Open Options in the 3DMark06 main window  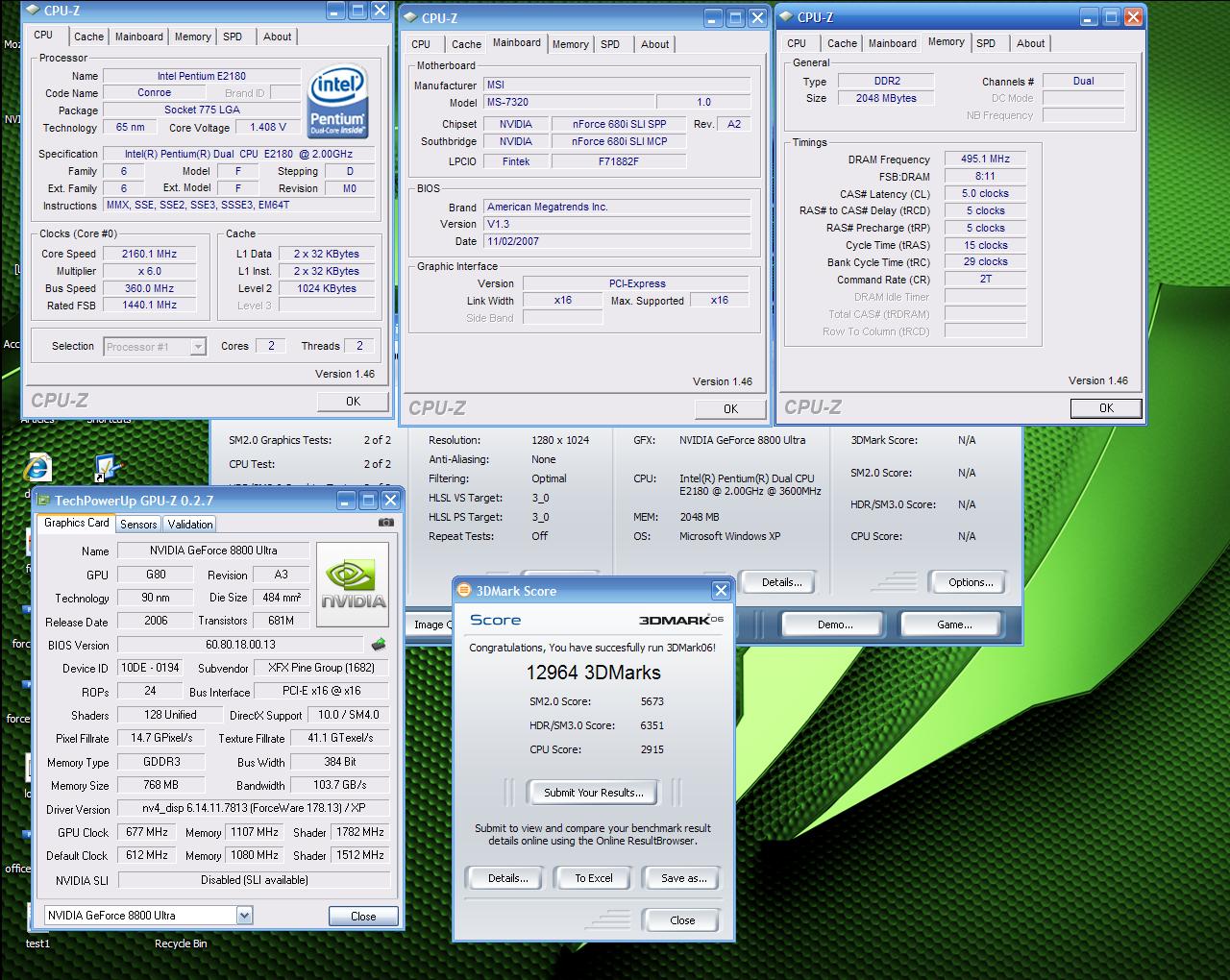[971, 582]
